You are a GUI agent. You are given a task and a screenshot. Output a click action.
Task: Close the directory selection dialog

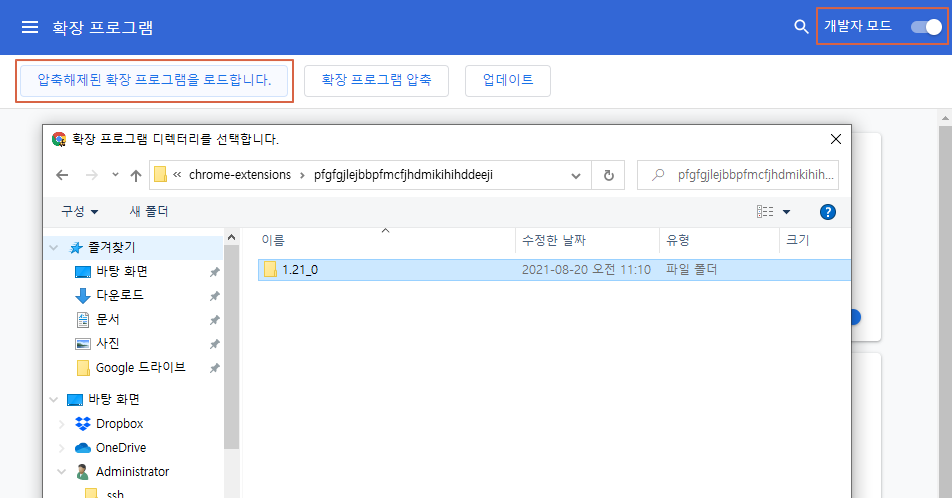pos(835,139)
